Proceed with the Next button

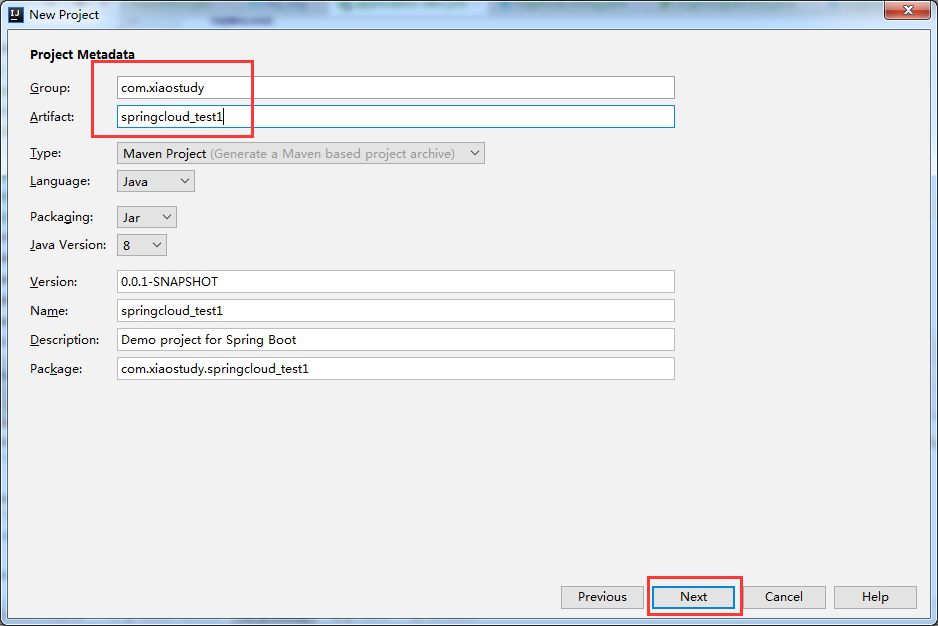(693, 597)
